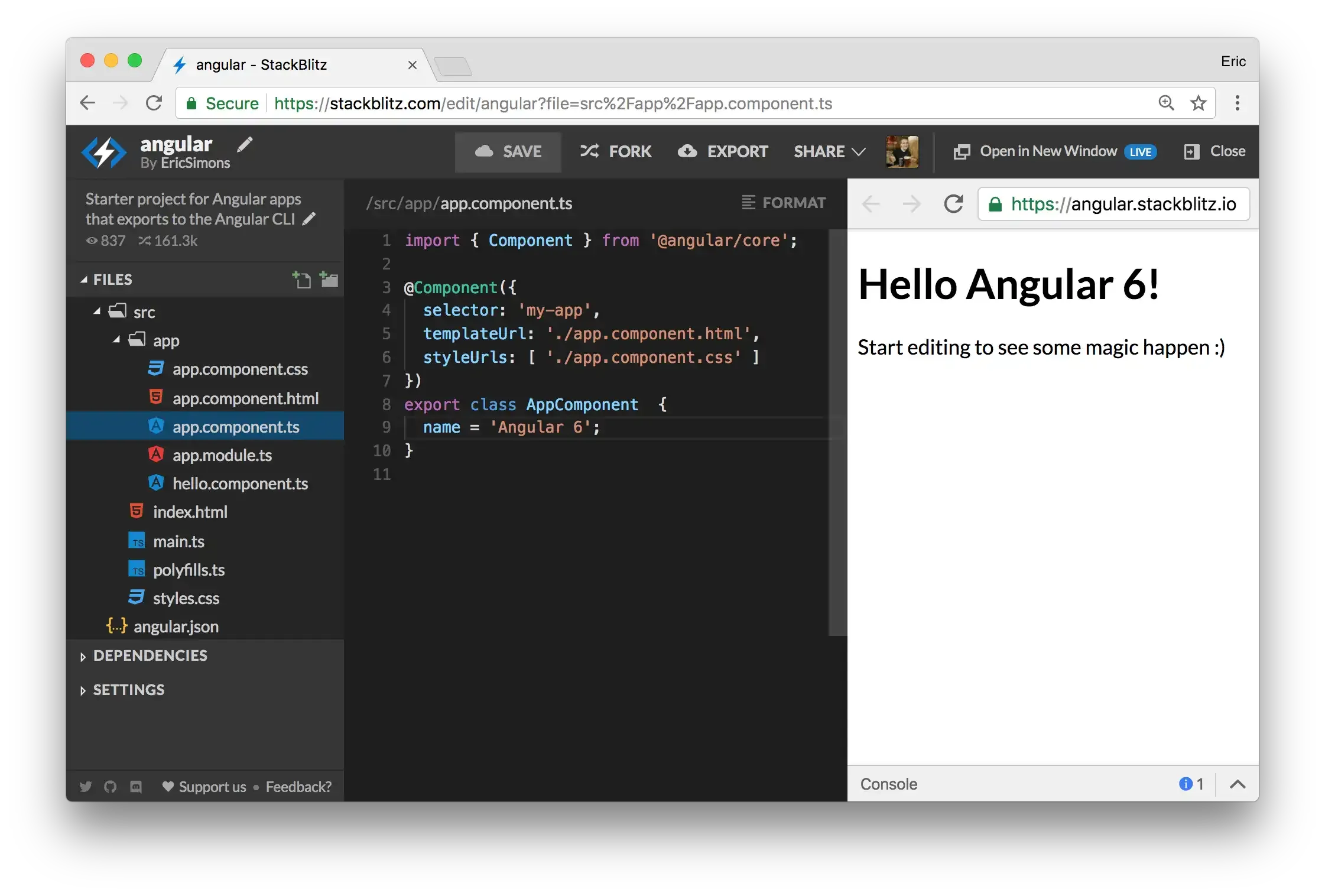Click the new folder icon in FILES header
1325x896 pixels.
(329, 280)
